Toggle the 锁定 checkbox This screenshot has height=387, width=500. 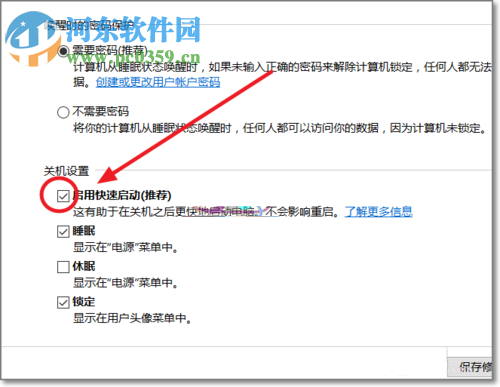63,302
